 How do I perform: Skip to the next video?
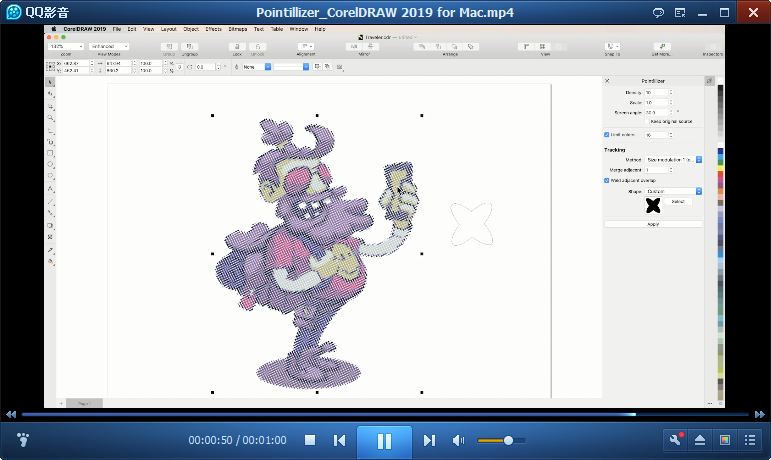[429, 440]
